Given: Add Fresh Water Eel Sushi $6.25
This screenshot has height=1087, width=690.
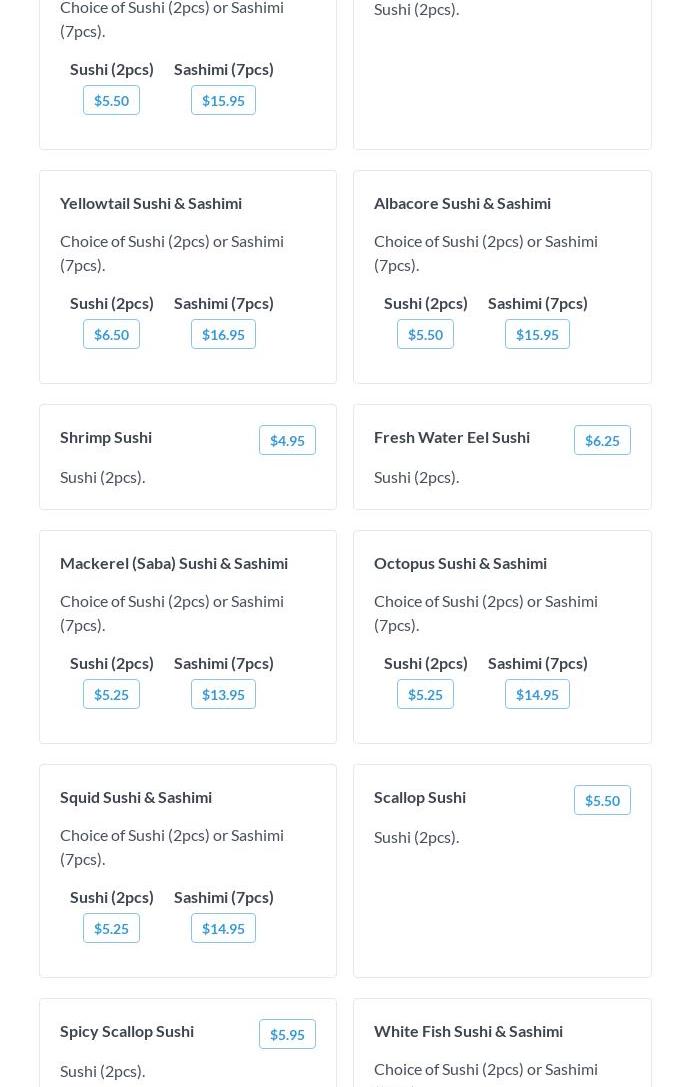Looking at the screenshot, I should pos(602,440).
